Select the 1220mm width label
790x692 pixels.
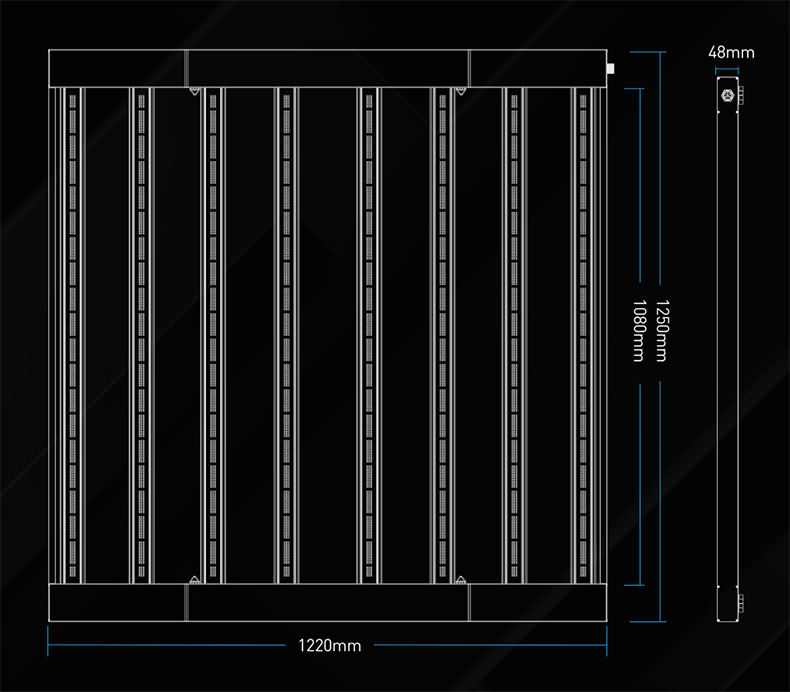pyautogui.click(x=329, y=646)
